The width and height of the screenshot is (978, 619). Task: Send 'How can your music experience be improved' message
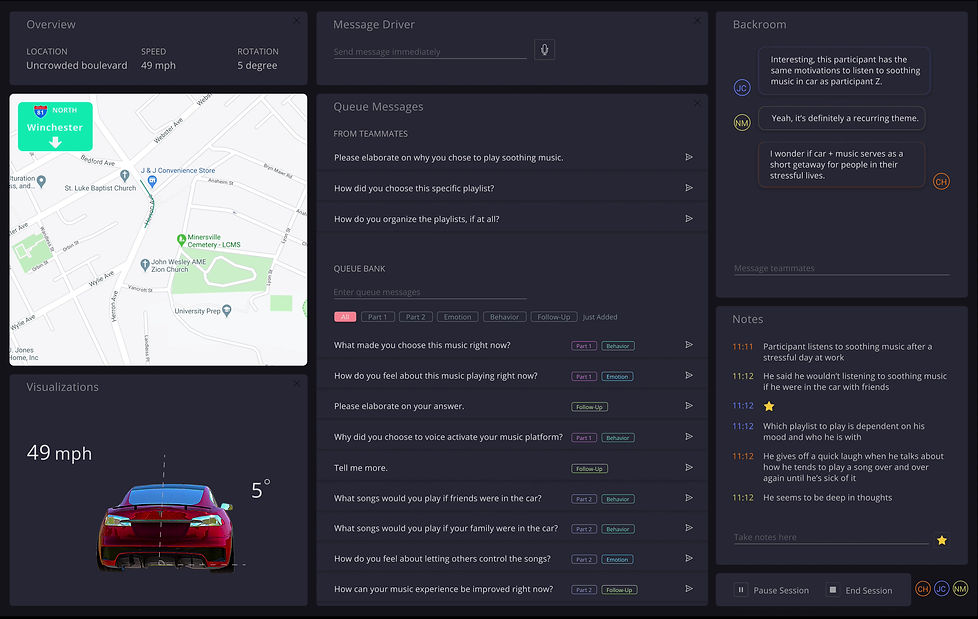tap(689, 588)
